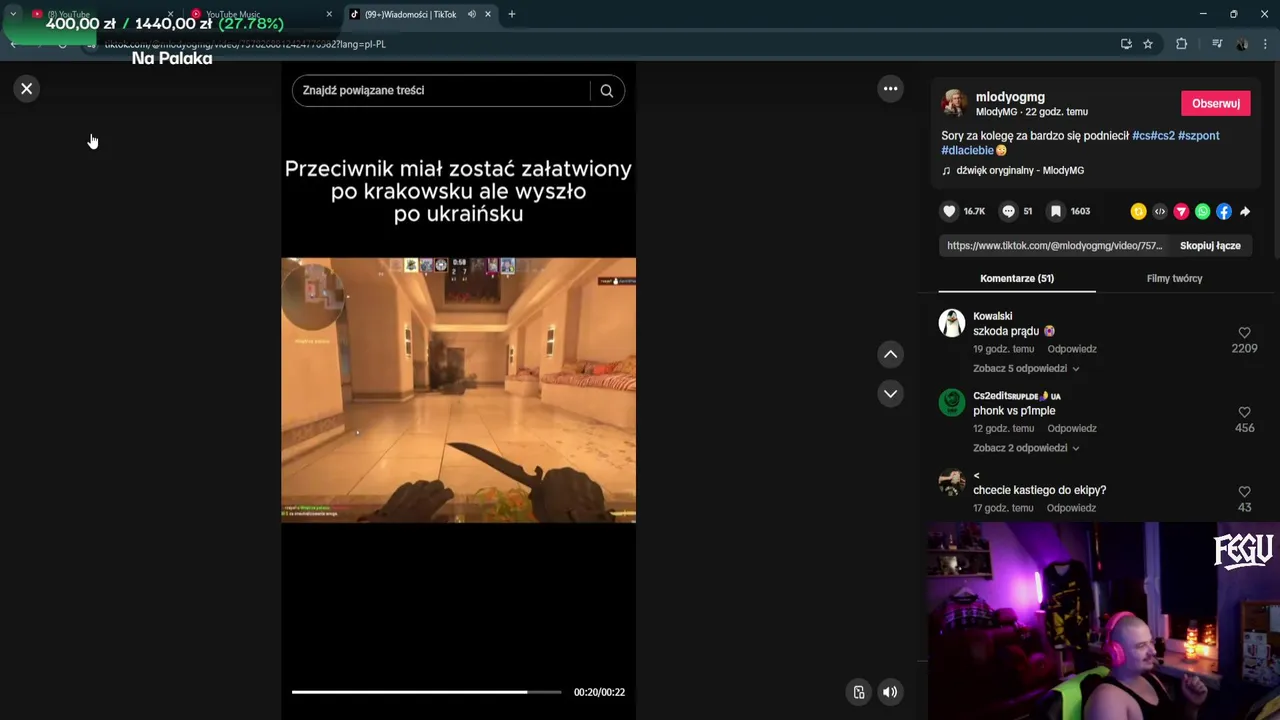Click the TikTok video frame to pause

click(458, 390)
